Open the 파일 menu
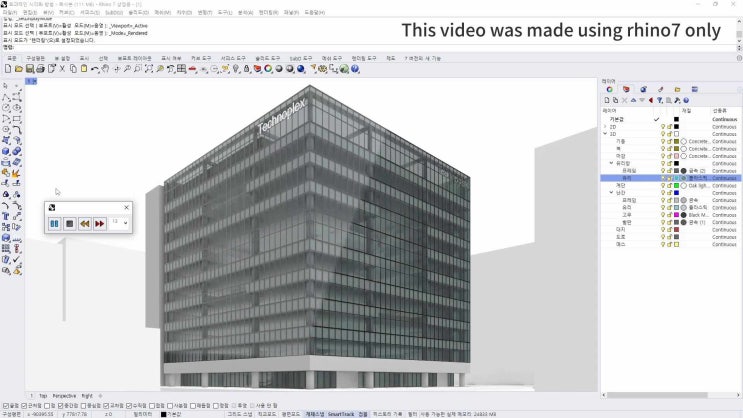This screenshot has height=418, width=743. tap(9, 12)
